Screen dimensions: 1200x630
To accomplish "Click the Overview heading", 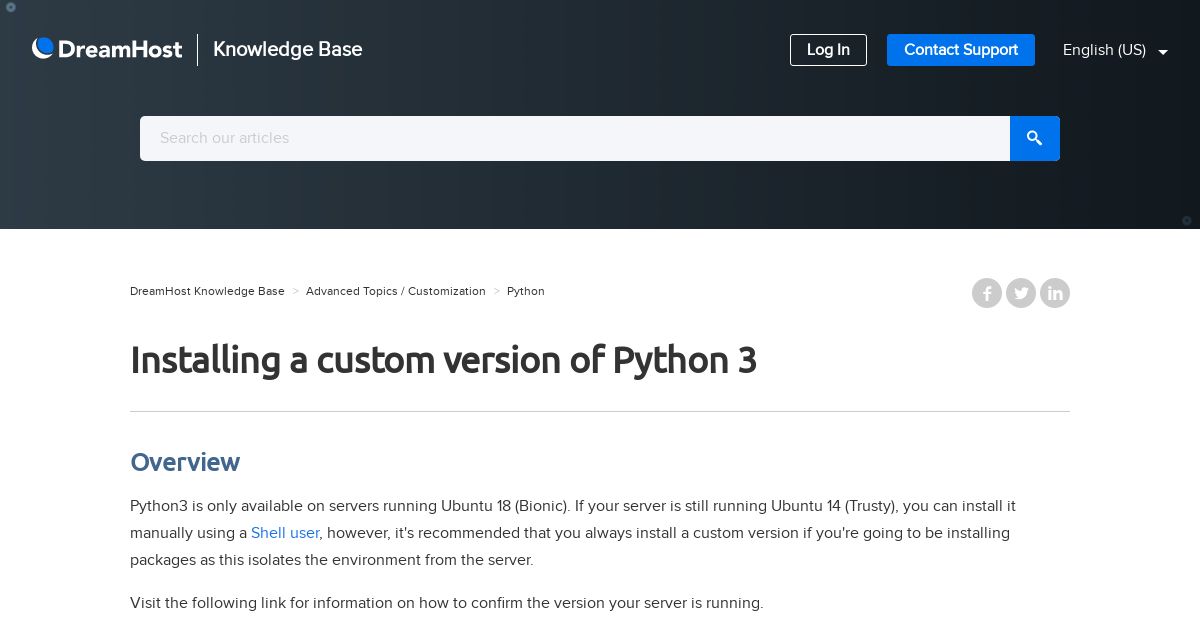I will [185, 462].
